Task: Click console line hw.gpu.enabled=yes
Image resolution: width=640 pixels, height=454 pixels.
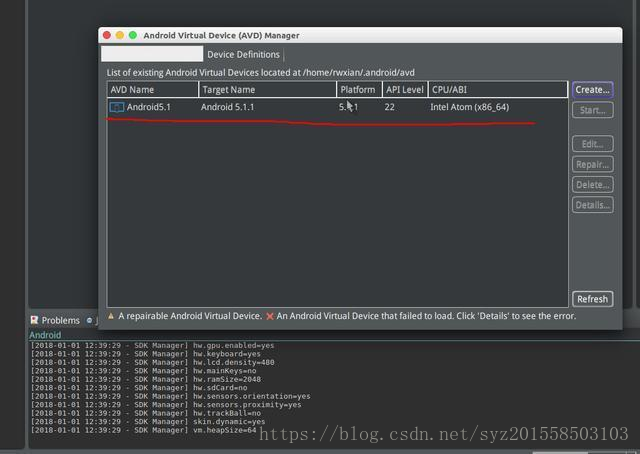Action: coord(153,346)
